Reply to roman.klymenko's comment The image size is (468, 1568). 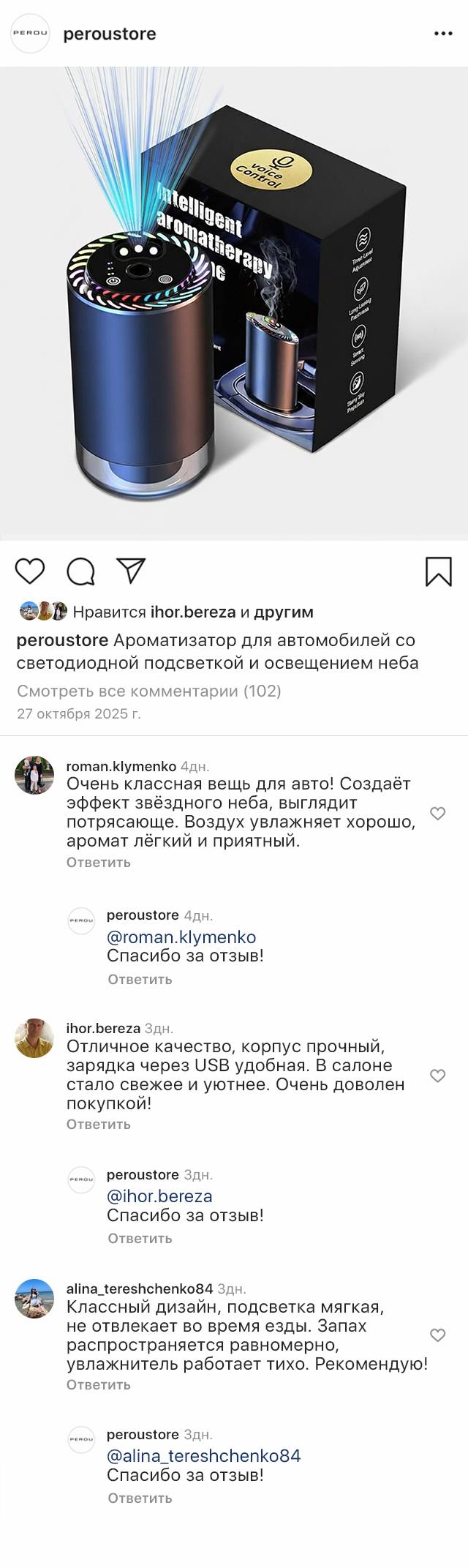[x=98, y=862]
